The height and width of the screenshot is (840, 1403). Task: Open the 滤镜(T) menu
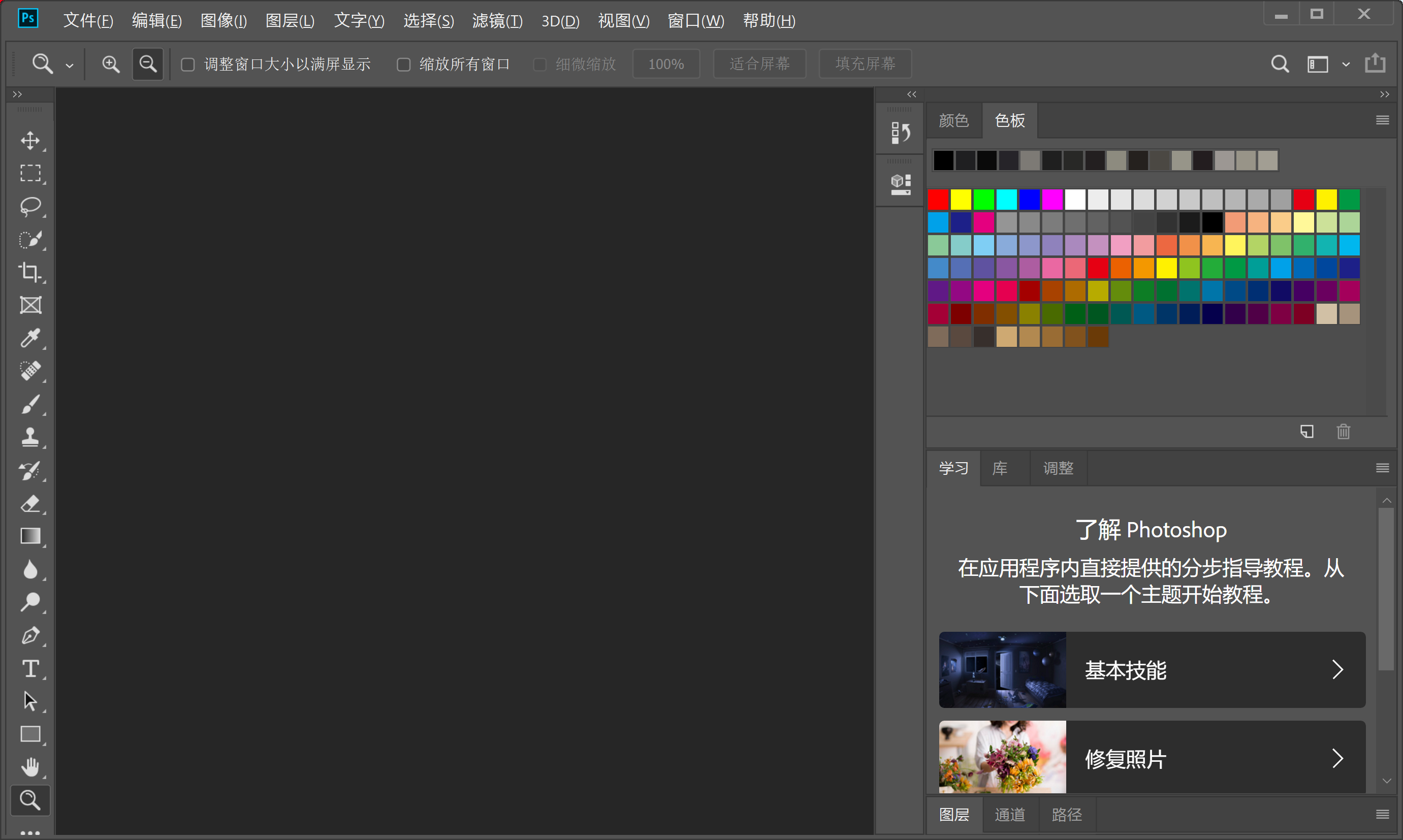[x=497, y=20]
